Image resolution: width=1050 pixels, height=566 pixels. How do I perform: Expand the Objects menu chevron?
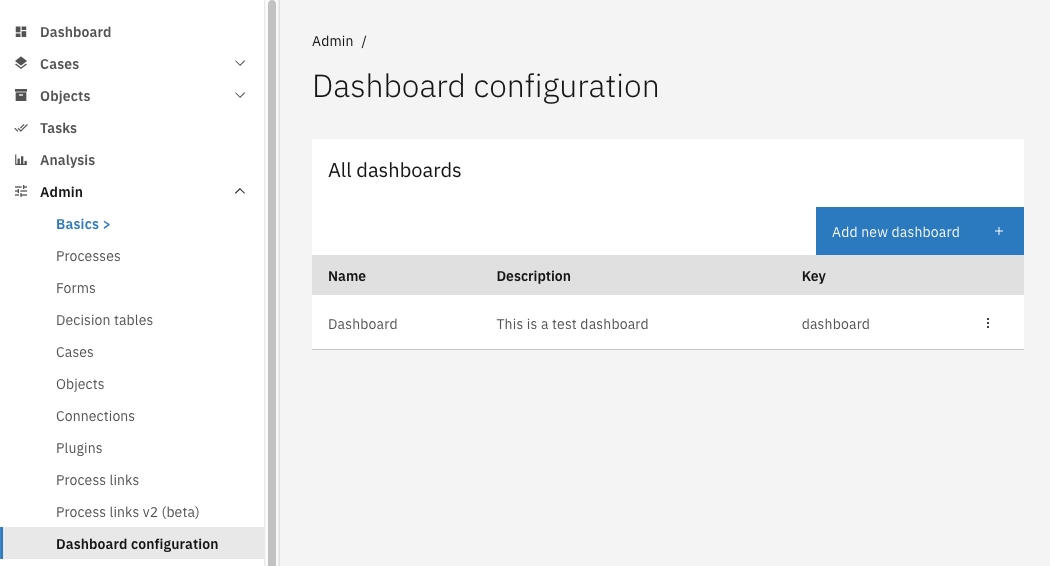tap(240, 96)
